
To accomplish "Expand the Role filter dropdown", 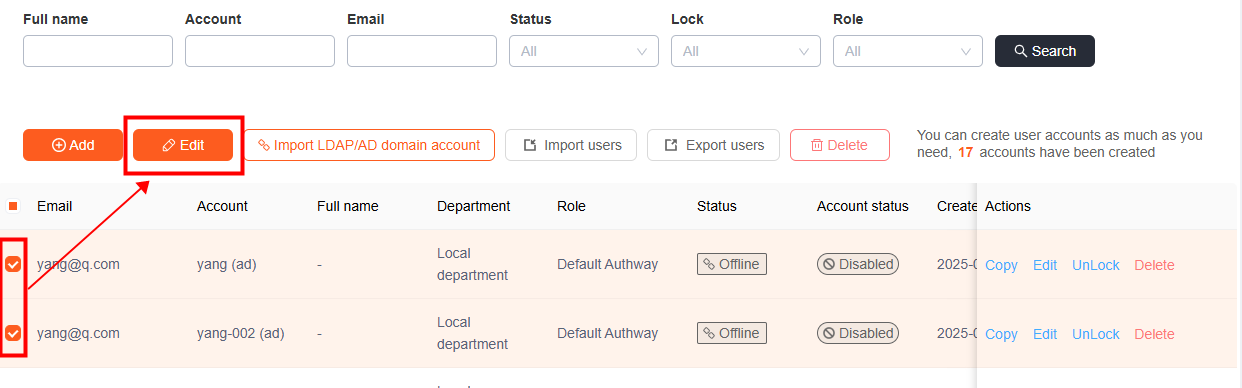I will pos(908,51).
